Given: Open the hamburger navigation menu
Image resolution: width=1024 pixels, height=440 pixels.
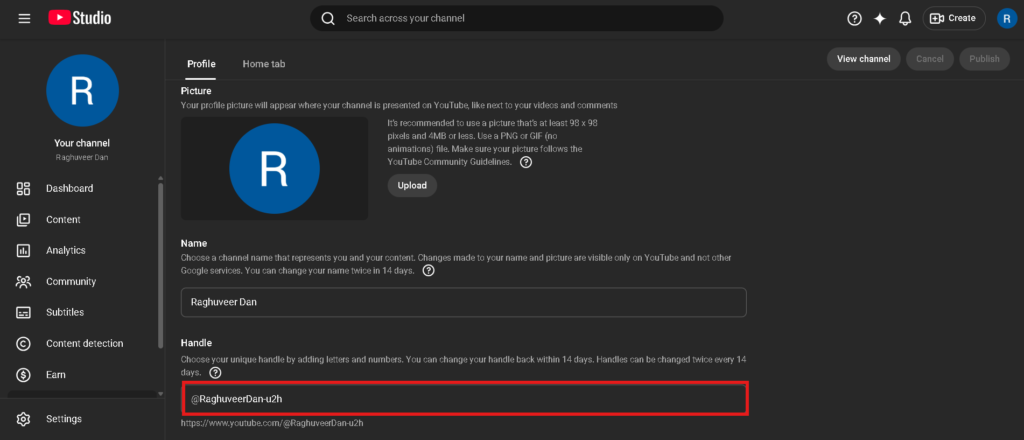Looking at the screenshot, I should coord(24,18).
